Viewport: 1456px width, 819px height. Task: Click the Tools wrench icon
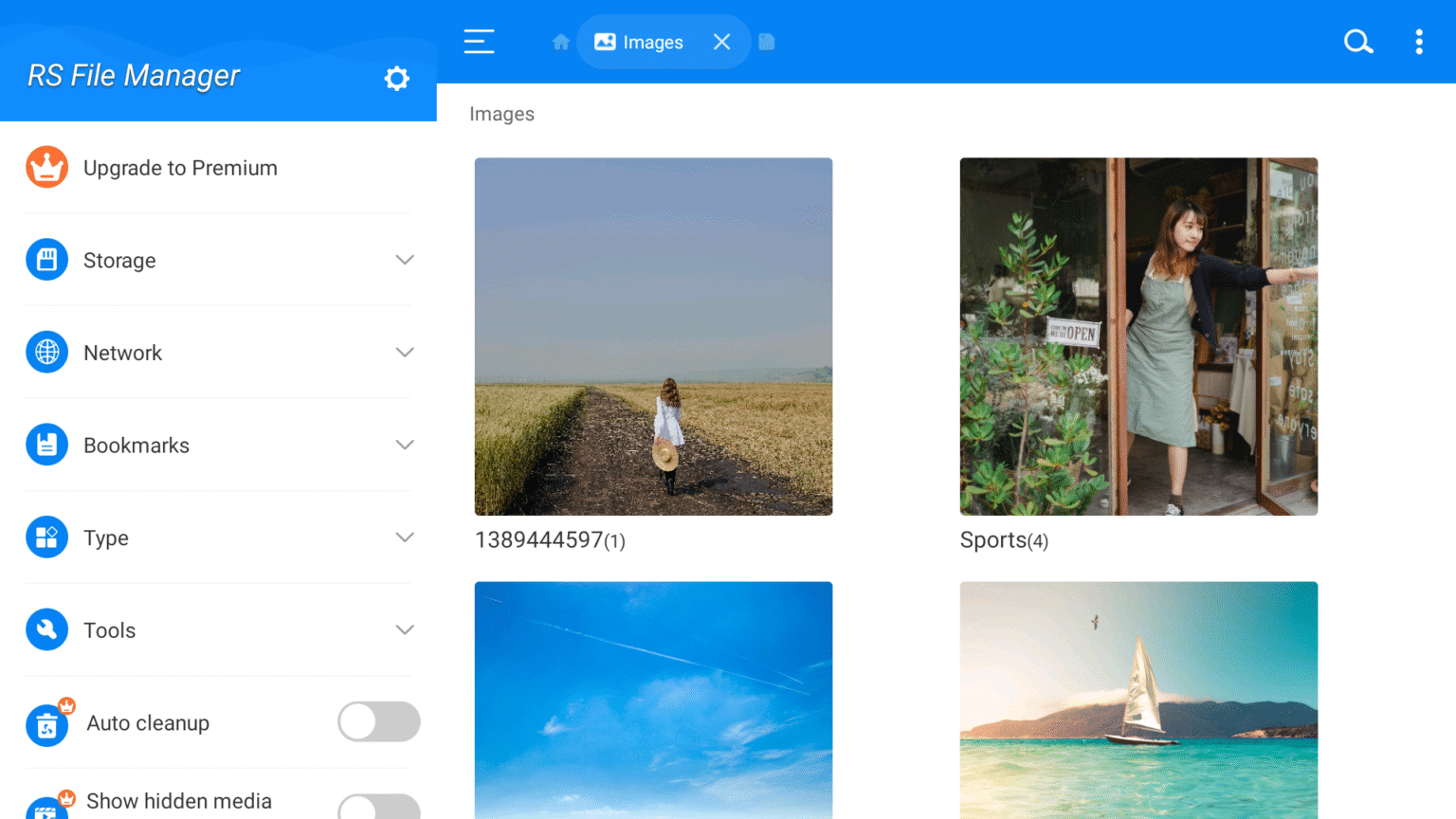pyautogui.click(x=46, y=629)
